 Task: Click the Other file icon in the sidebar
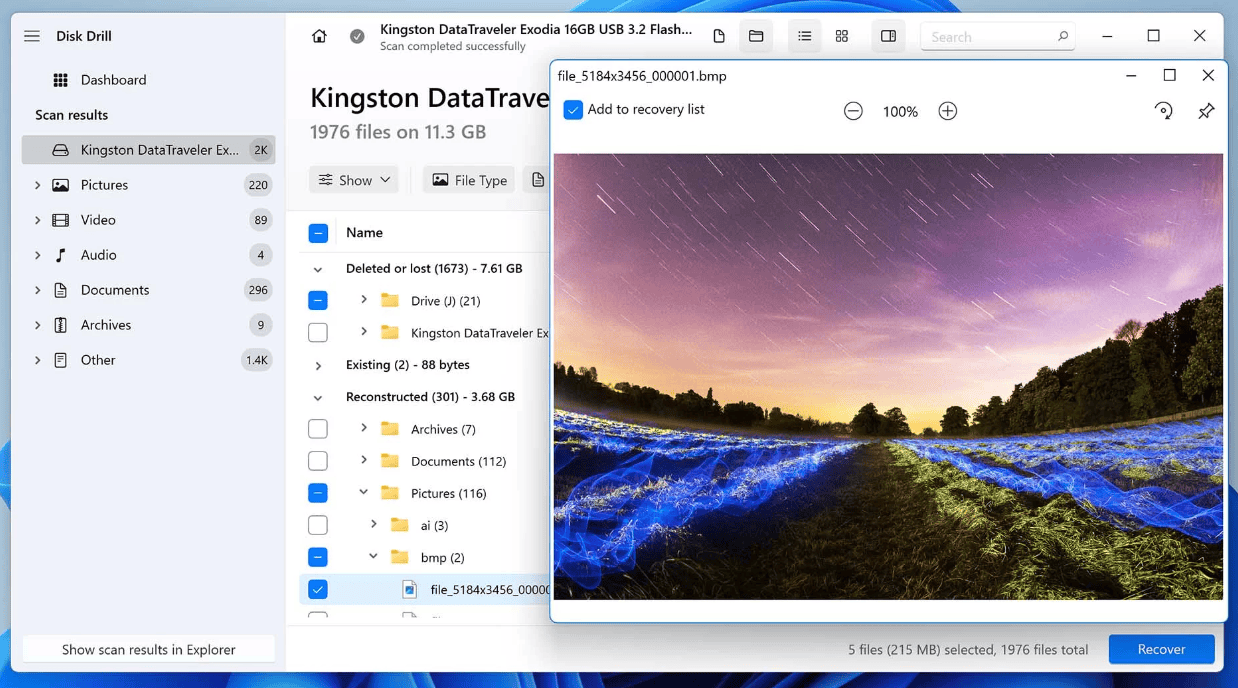(61, 360)
